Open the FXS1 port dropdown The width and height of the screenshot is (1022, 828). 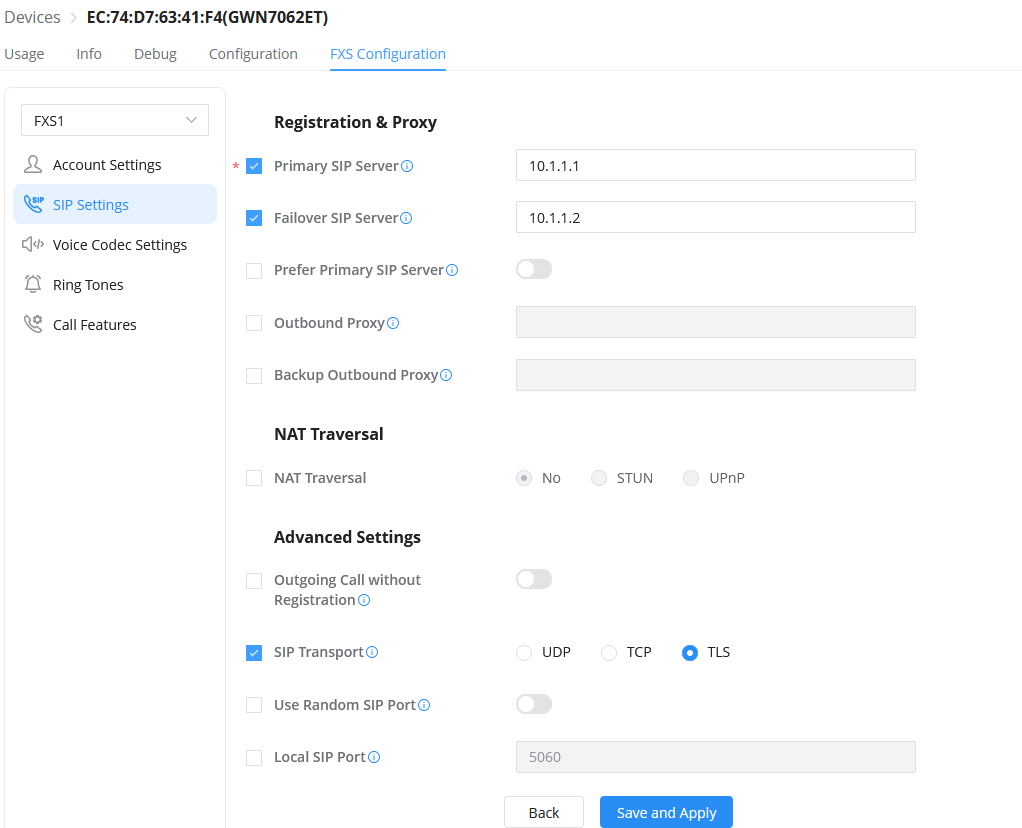(115, 121)
